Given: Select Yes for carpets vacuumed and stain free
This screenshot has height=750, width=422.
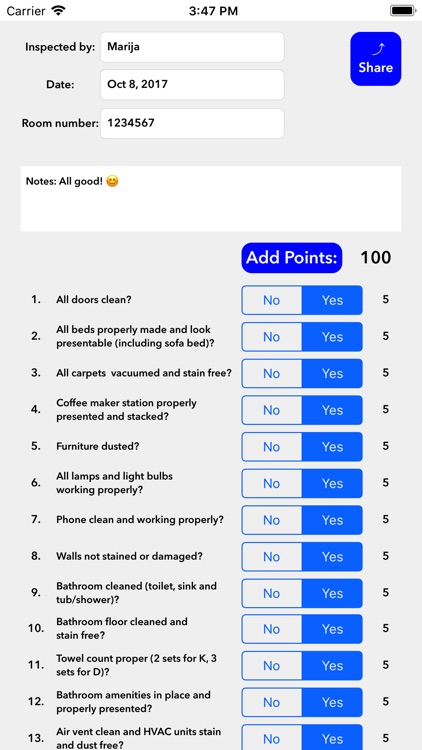Looking at the screenshot, I should [x=332, y=373].
